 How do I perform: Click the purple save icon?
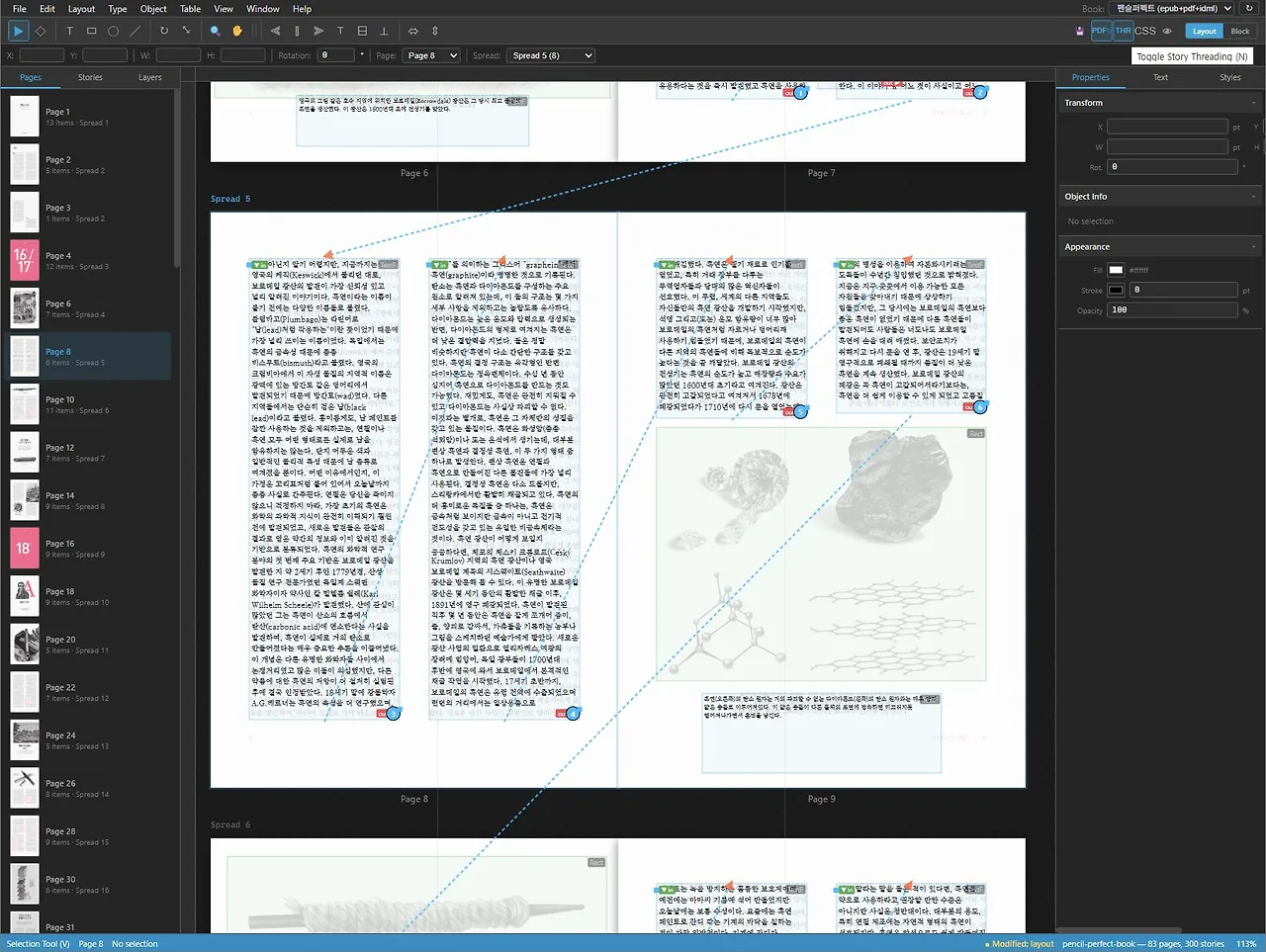click(x=1079, y=31)
